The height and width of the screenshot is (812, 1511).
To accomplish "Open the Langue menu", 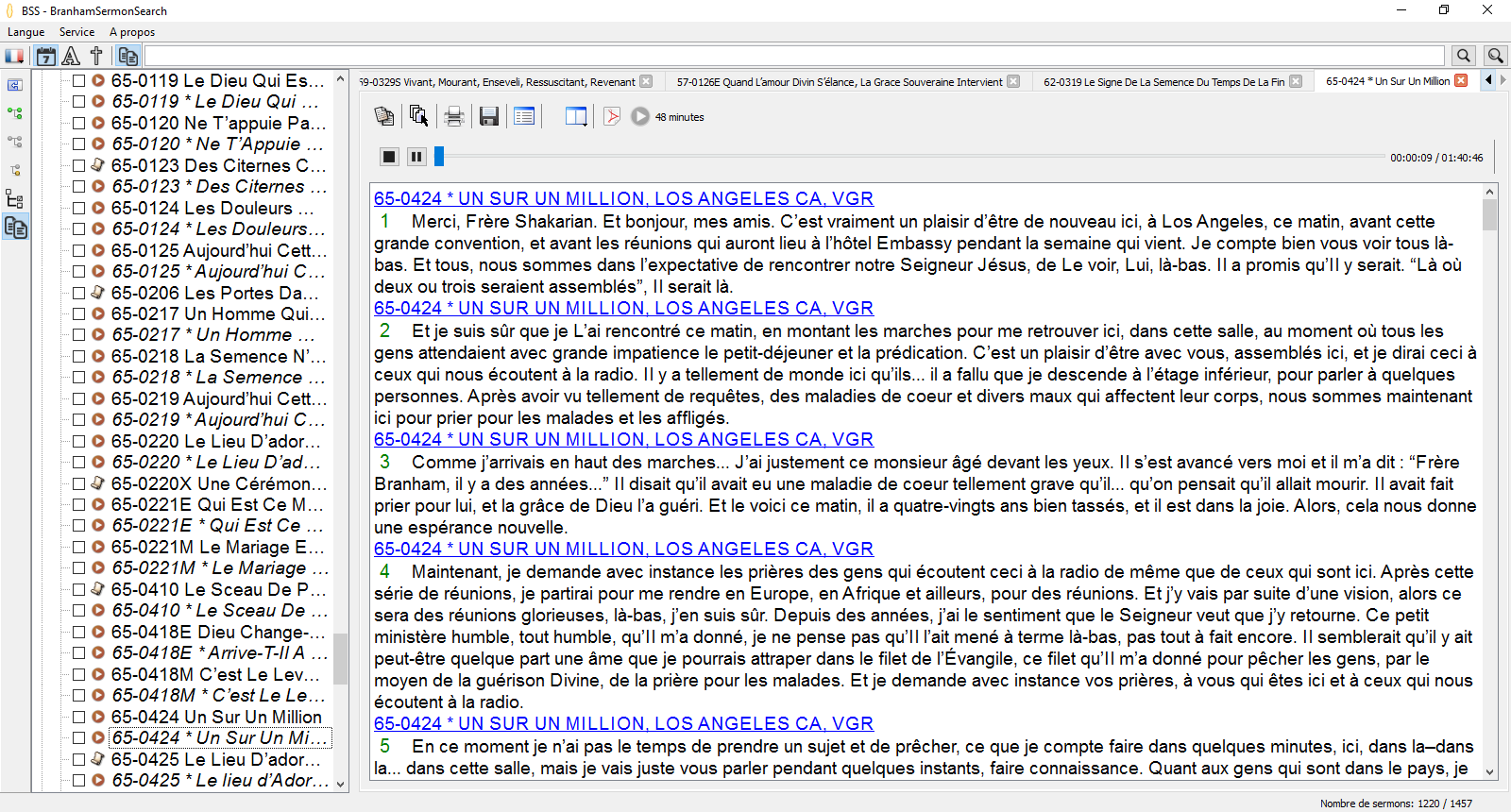I will pyautogui.click(x=26, y=32).
